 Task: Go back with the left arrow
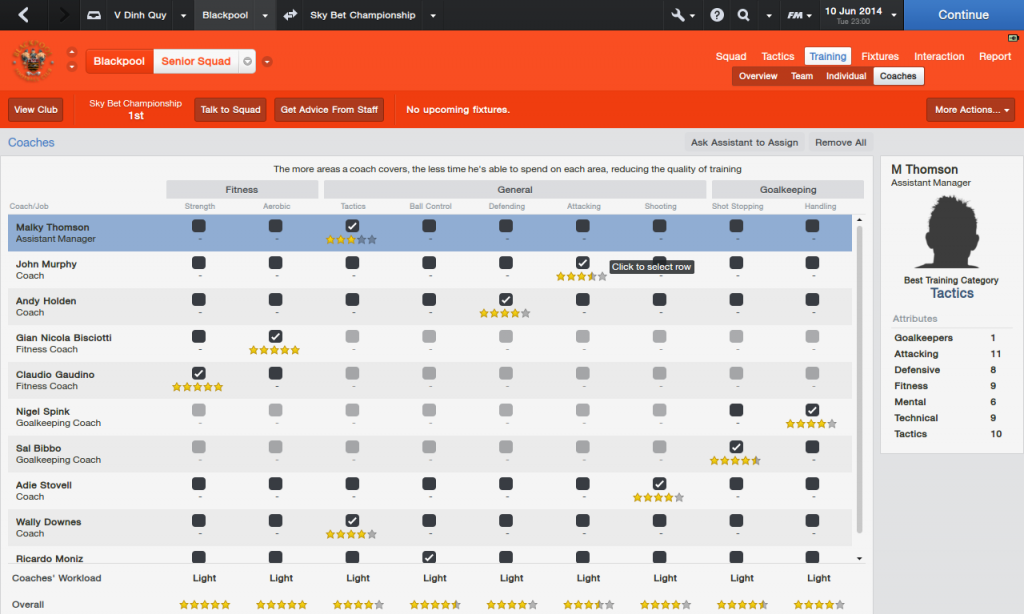coord(24,14)
